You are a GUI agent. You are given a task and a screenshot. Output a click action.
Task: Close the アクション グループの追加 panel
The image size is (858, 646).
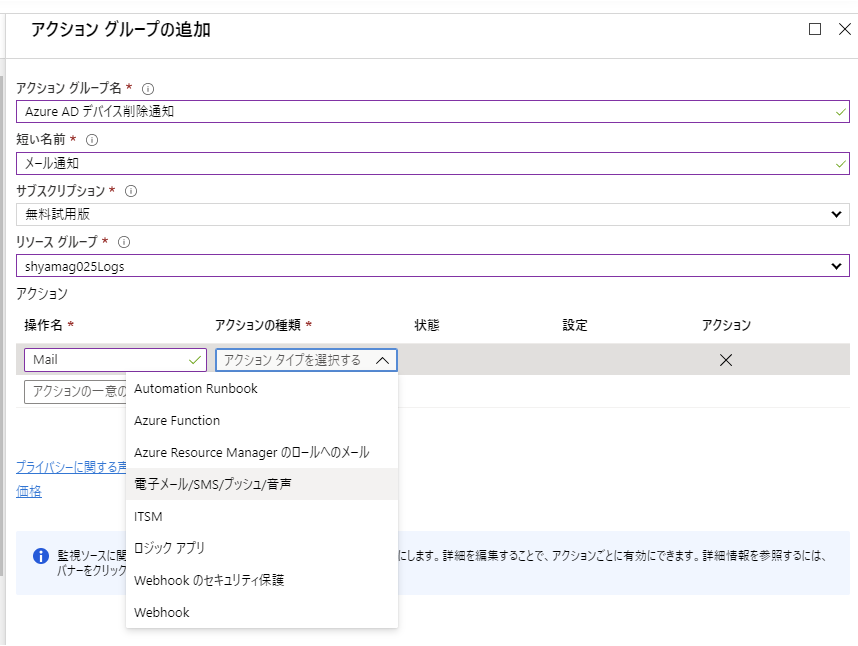tap(845, 29)
